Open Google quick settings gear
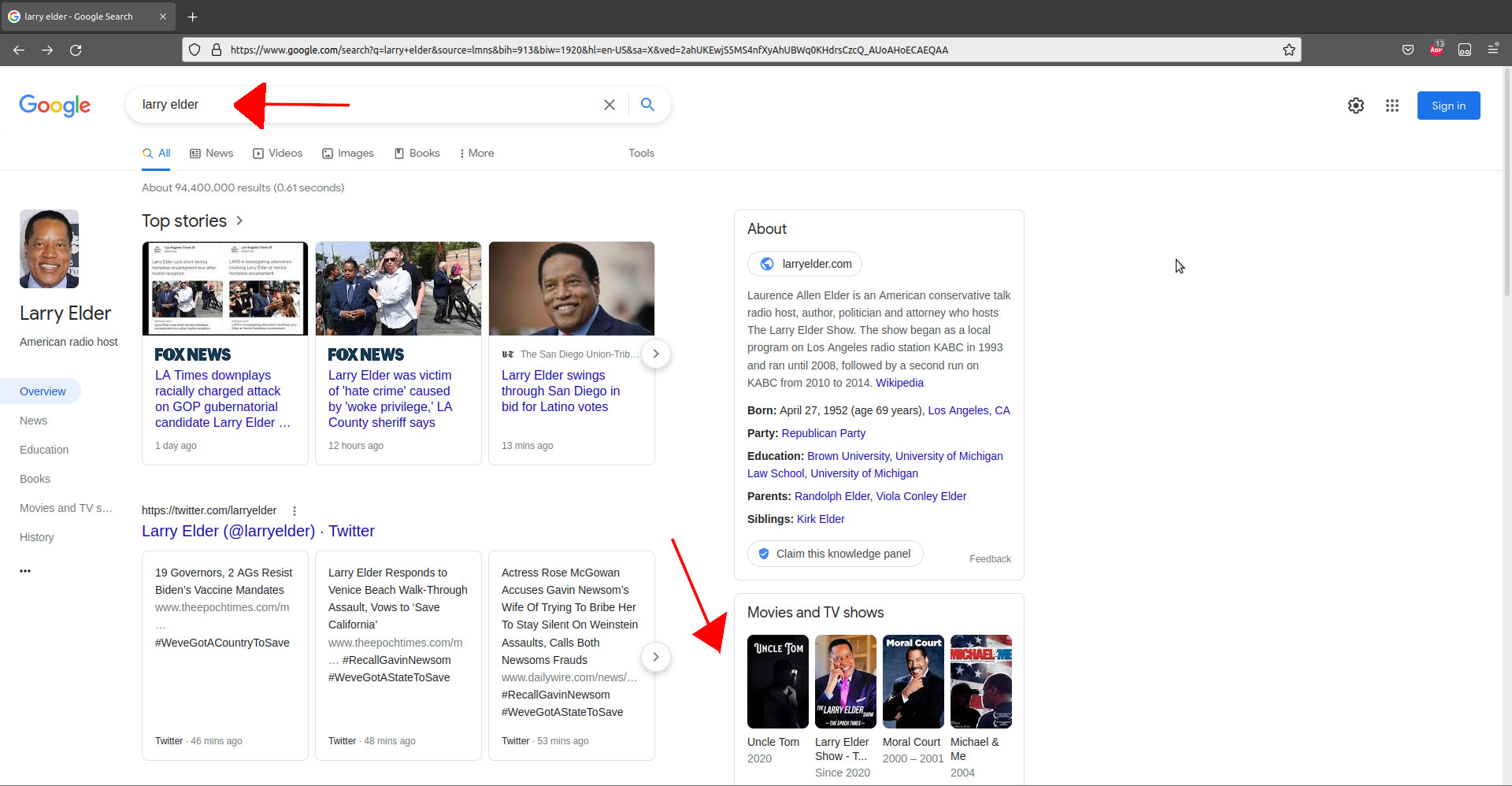 coord(1355,106)
